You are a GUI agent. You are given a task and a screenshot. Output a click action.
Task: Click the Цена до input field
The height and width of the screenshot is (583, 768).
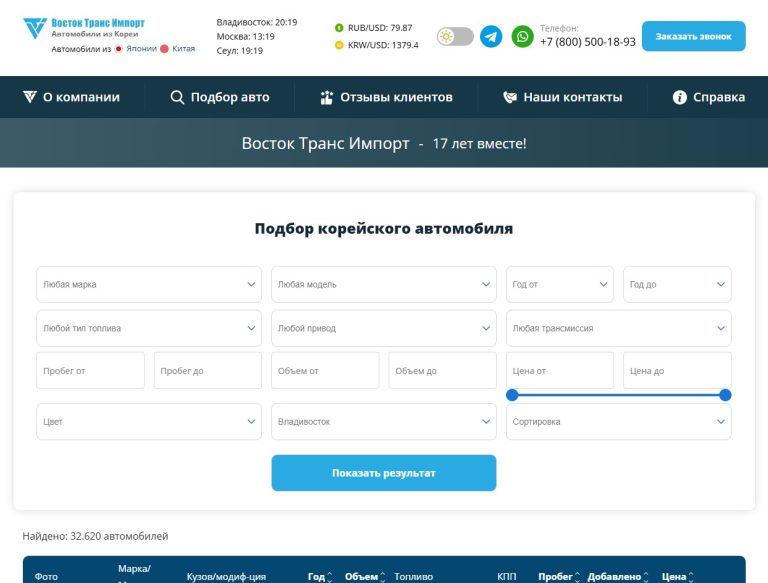point(677,370)
